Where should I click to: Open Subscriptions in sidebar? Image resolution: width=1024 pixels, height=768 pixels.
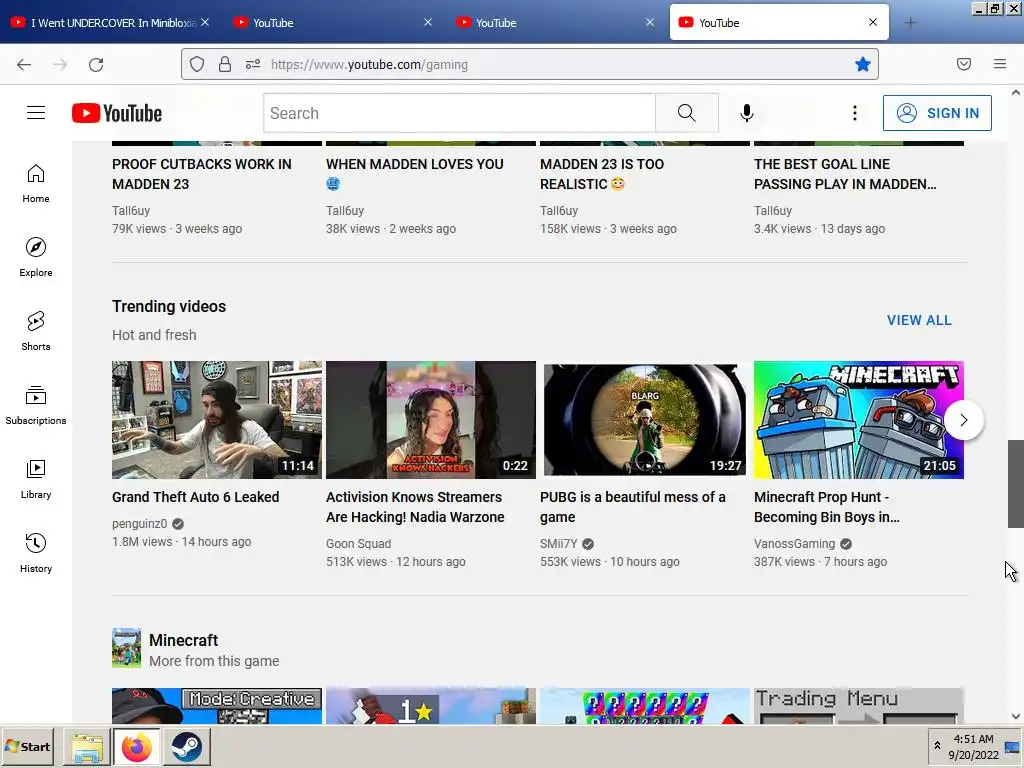click(36, 405)
